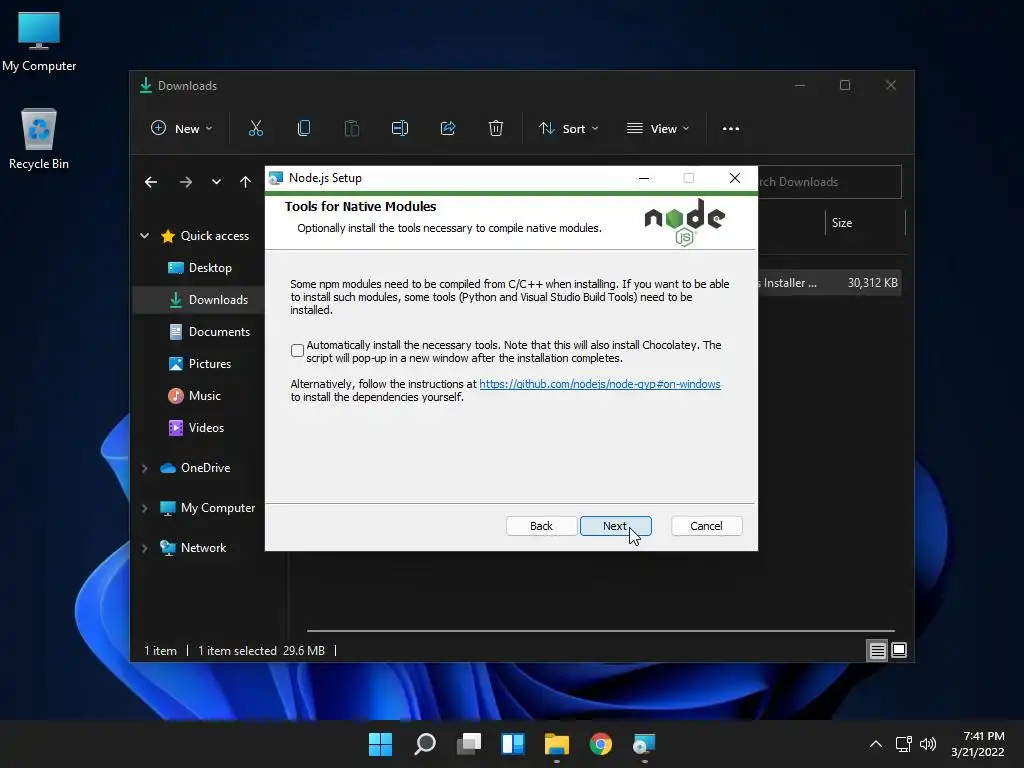1024x768 pixels.
Task: Select OneDrive in the navigation pane
Action: (x=195, y=468)
